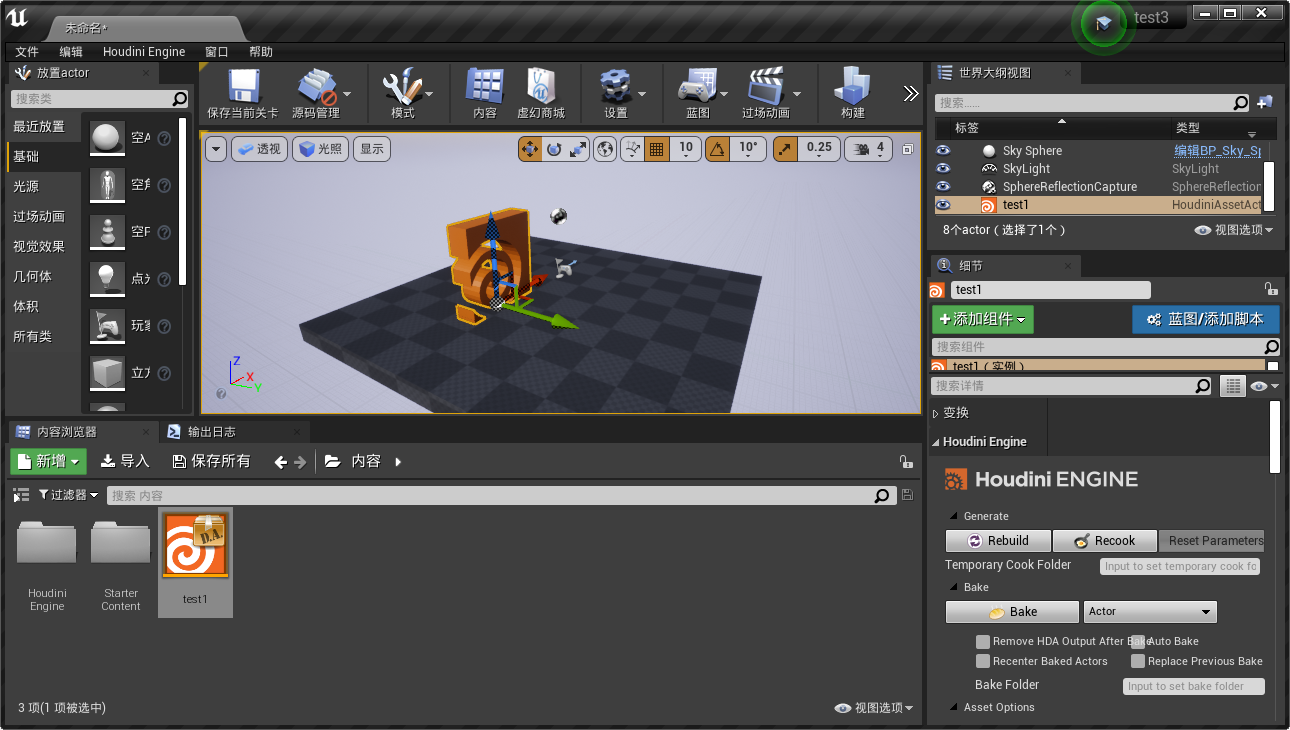Hide the Sky Sphere actor
This screenshot has width=1290, height=730.
tap(943, 151)
